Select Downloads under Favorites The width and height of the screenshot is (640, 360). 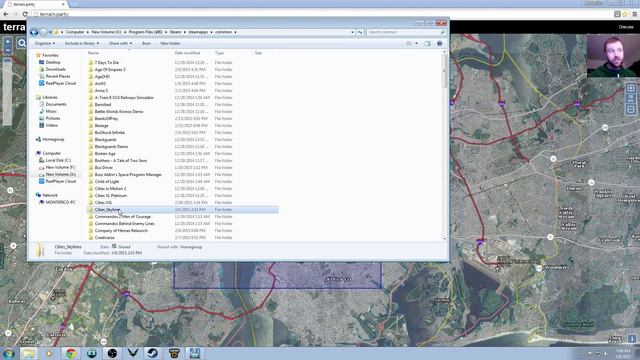pyautogui.click(x=56, y=69)
